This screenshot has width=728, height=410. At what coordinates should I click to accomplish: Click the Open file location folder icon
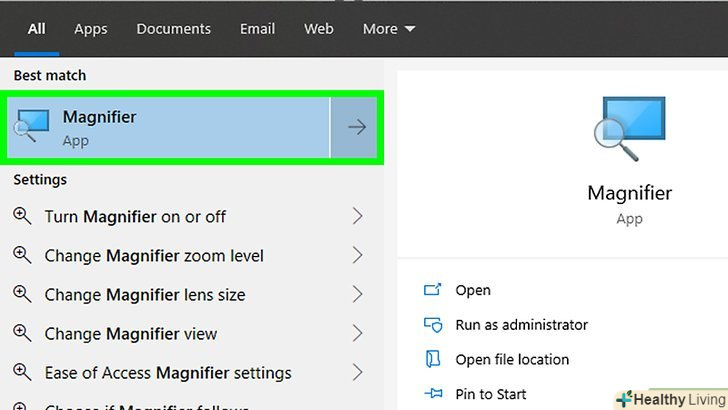tap(433, 359)
